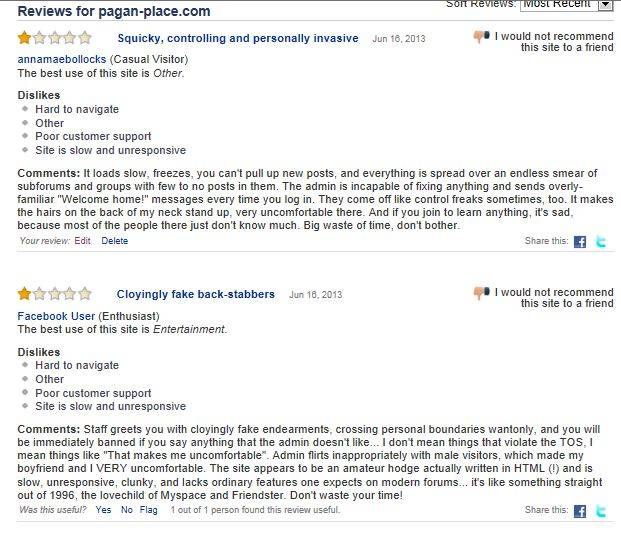Click the second review's star rating
Viewport: 621px width, 535px height.
(55, 294)
